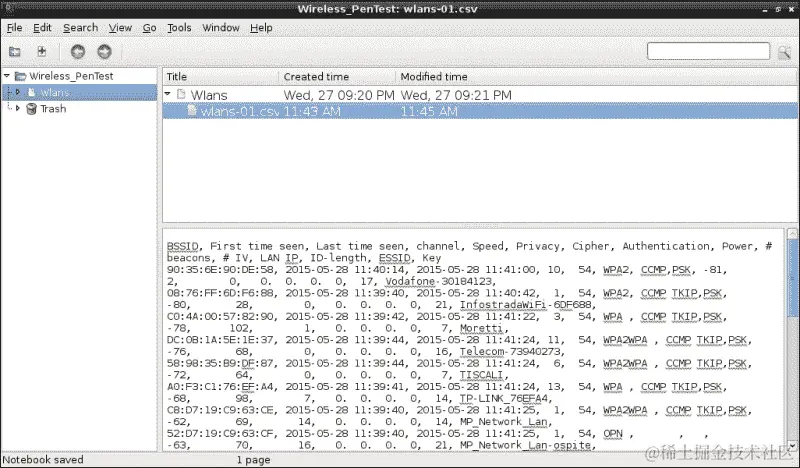Click the Moretti ESSID text

tap(481, 328)
